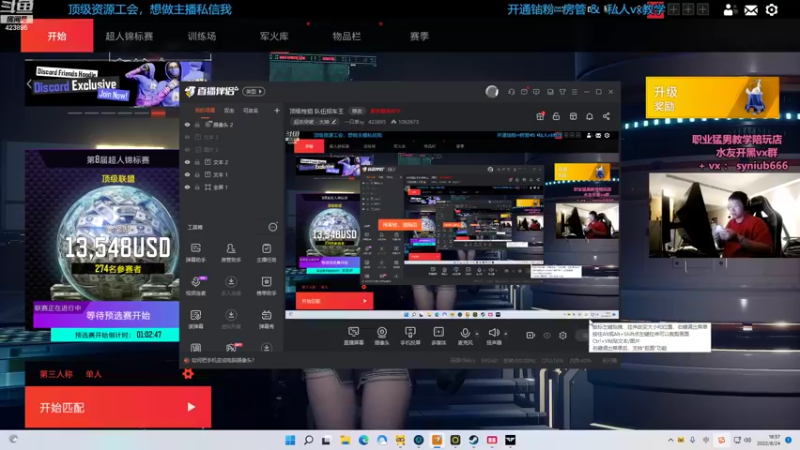
Task: Open the 读弹幕 tool
Action: pyautogui.click(x=196, y=319)
